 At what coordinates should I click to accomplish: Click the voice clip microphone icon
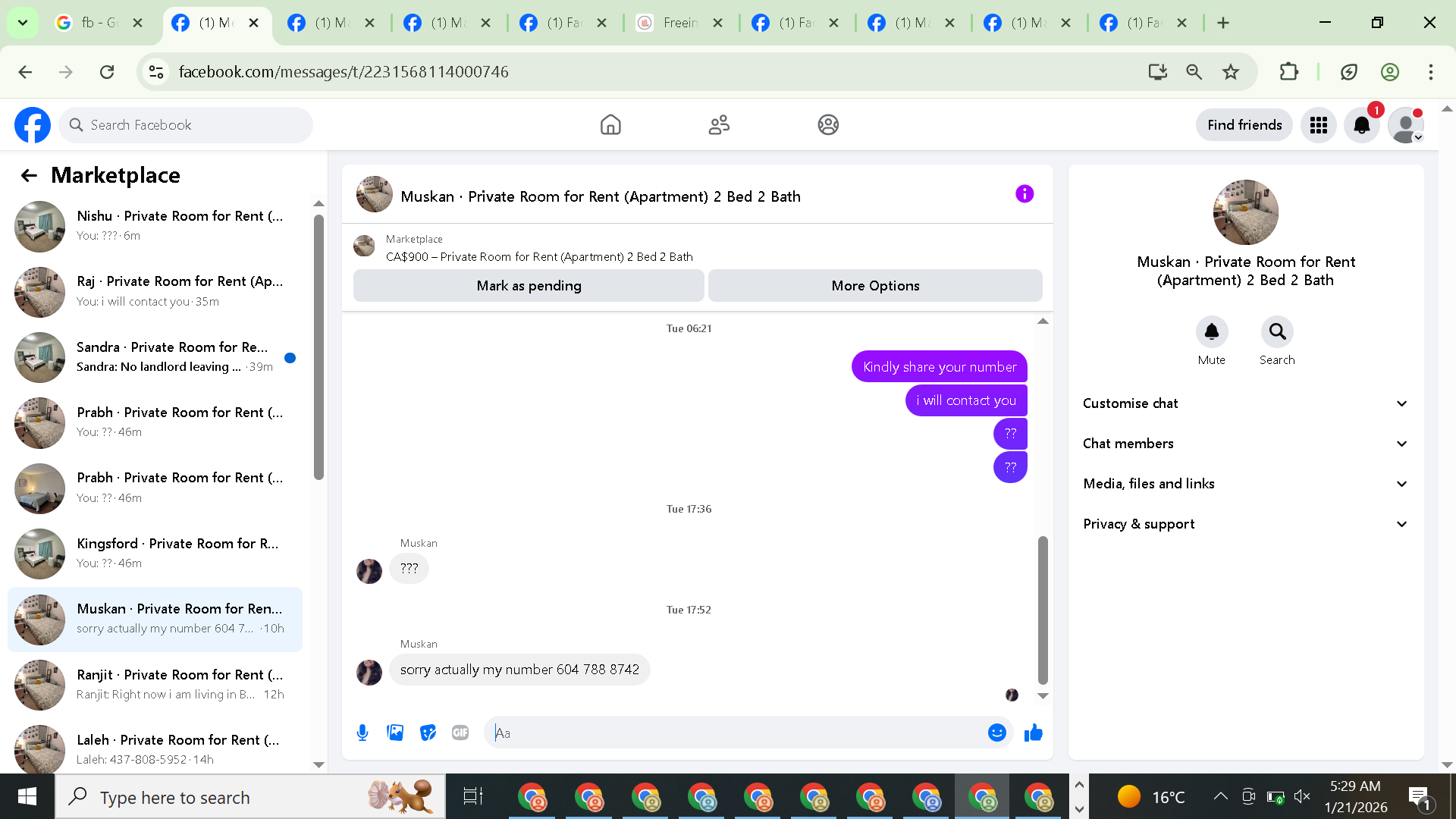pyautogui.click(x=362, y=733)
